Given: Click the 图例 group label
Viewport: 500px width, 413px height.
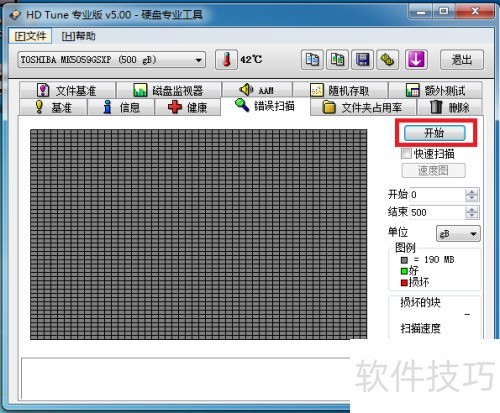Looking at the screenshot, I should pyautogui.click(x=405, y=248).
